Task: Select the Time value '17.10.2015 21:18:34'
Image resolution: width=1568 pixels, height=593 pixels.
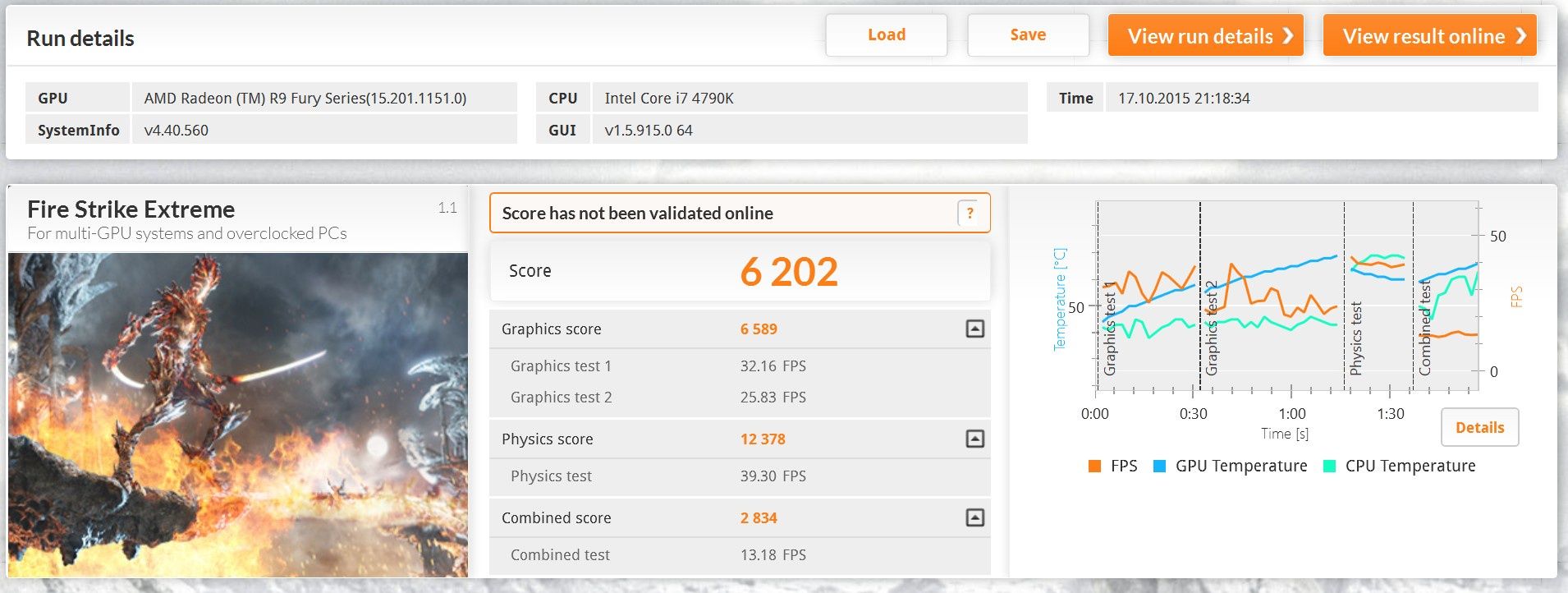Action: 1184,99
